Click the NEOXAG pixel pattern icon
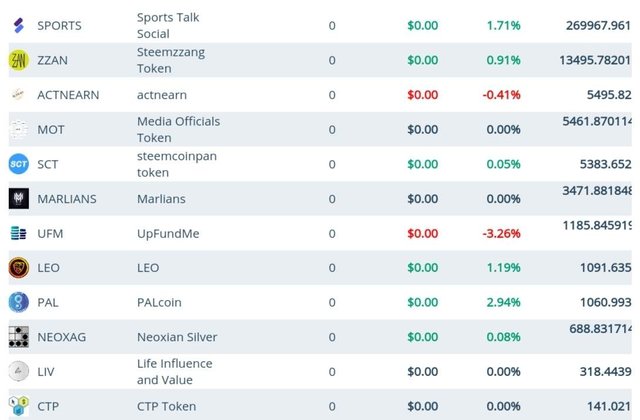Screen dimensions: 640x420 [19, 337]
